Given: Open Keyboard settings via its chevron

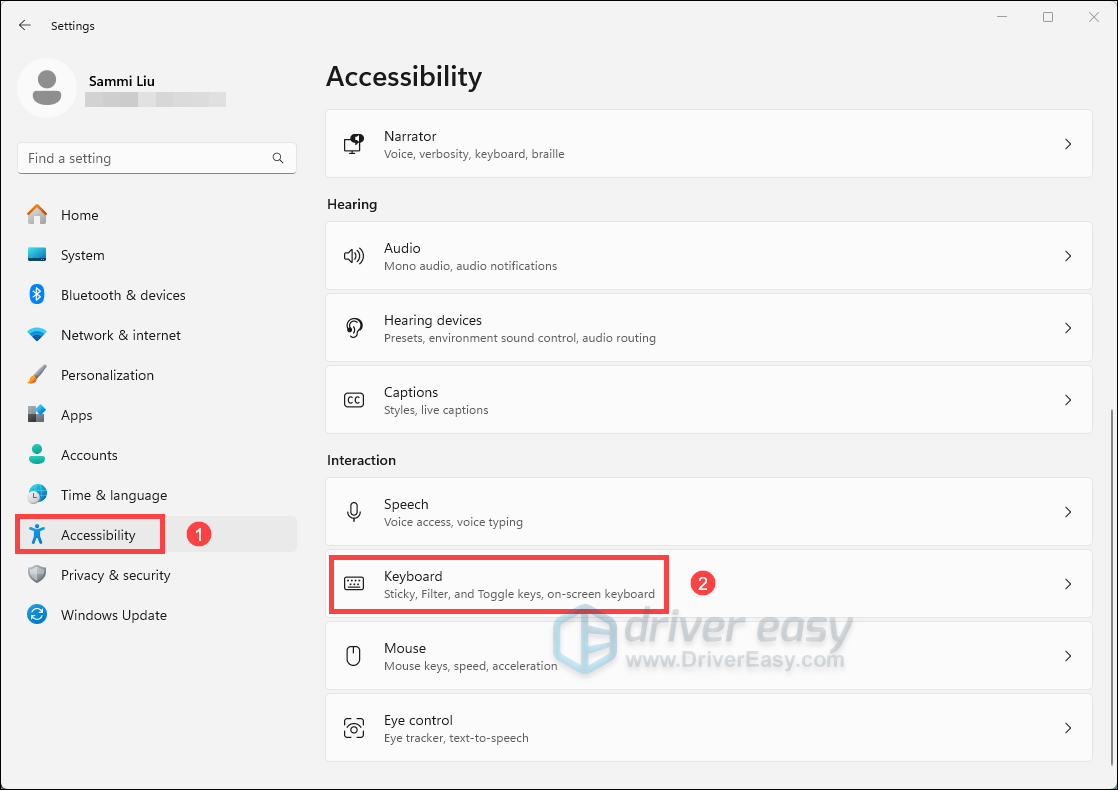Looking at the screenshot, I should 1068,584.
